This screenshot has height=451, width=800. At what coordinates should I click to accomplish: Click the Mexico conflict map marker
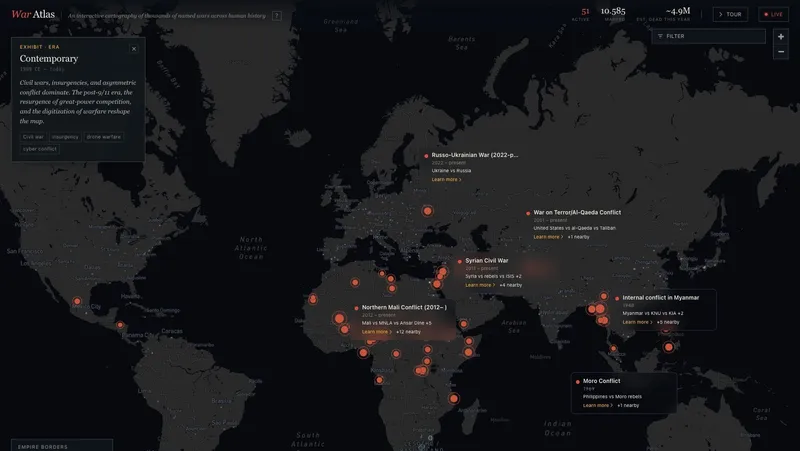click(77, 301)
